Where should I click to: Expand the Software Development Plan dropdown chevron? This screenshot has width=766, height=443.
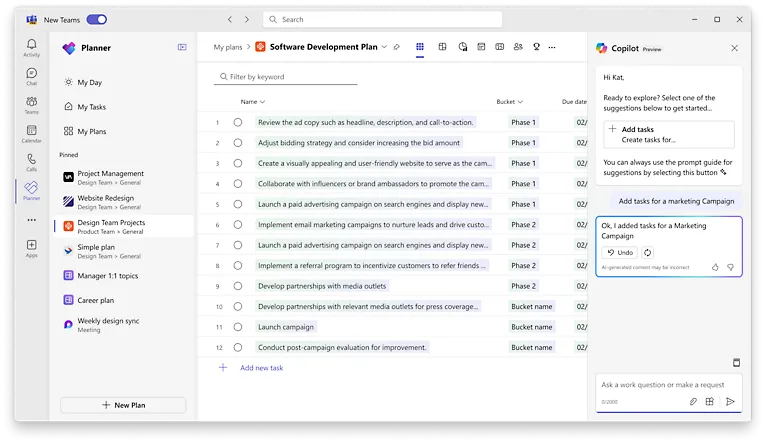click(x=384, y=47)
